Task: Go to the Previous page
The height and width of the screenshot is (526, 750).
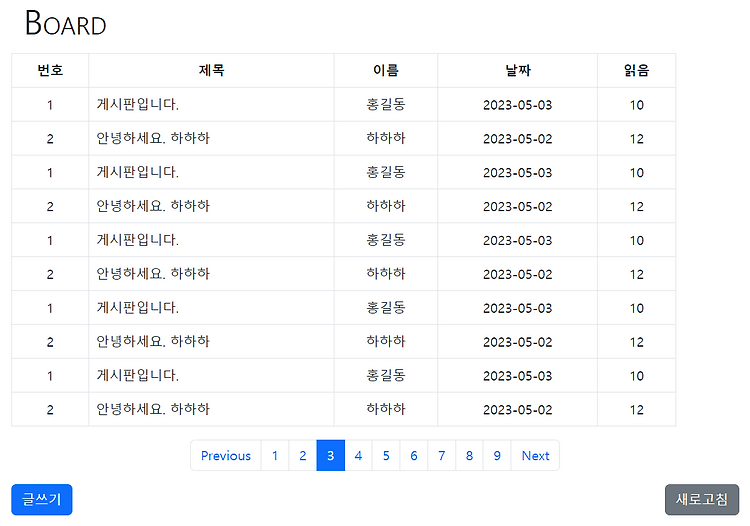Action: (226, 455)
